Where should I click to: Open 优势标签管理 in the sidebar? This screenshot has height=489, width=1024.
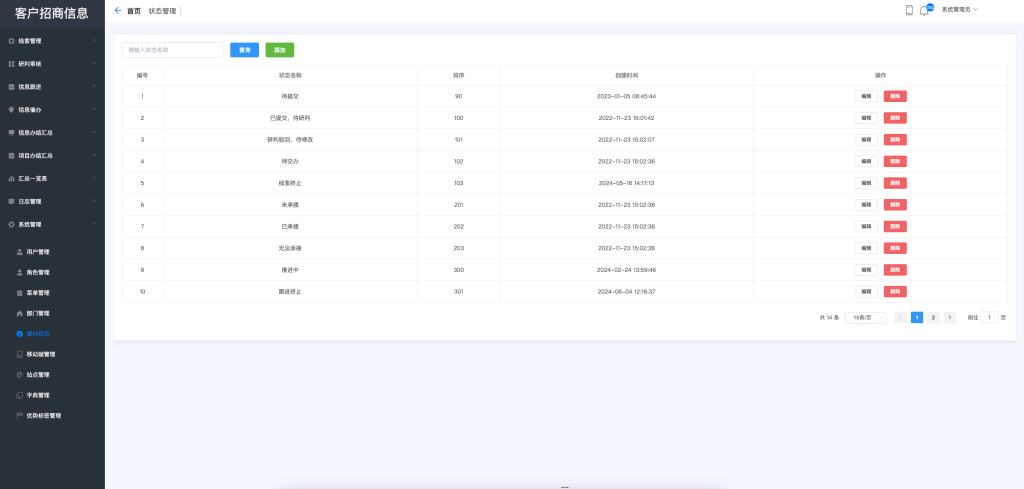(x=43, y=415)
